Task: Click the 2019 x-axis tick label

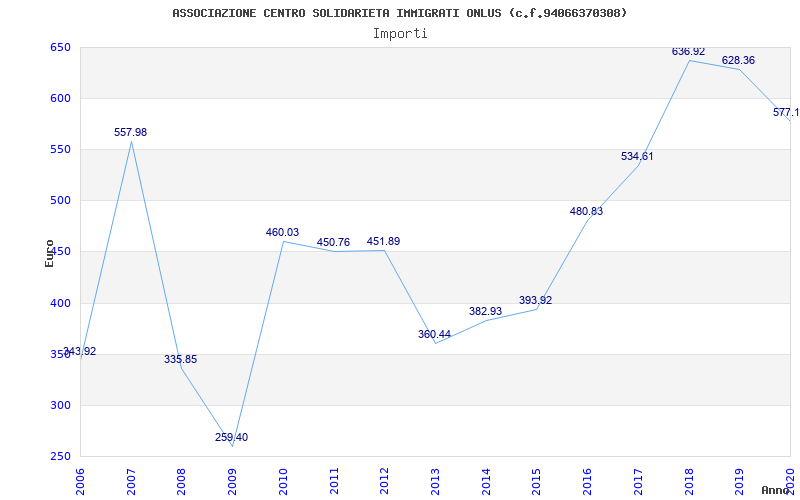Action: click(x=739, y=481)
